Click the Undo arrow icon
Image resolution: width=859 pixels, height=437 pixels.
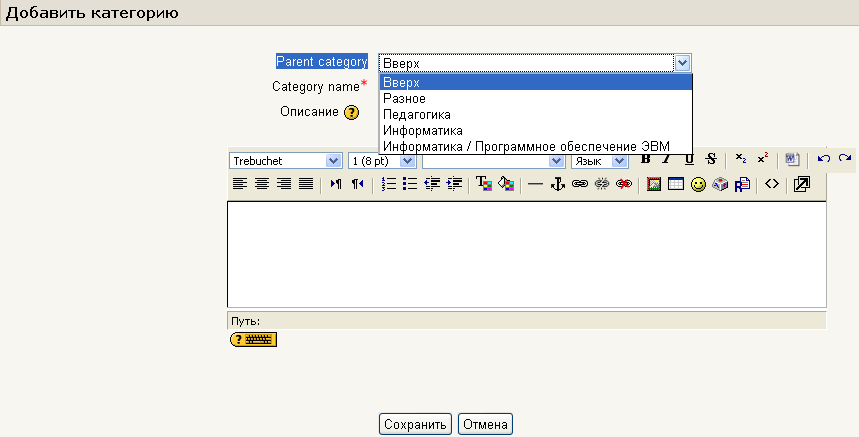coord(823,160)
